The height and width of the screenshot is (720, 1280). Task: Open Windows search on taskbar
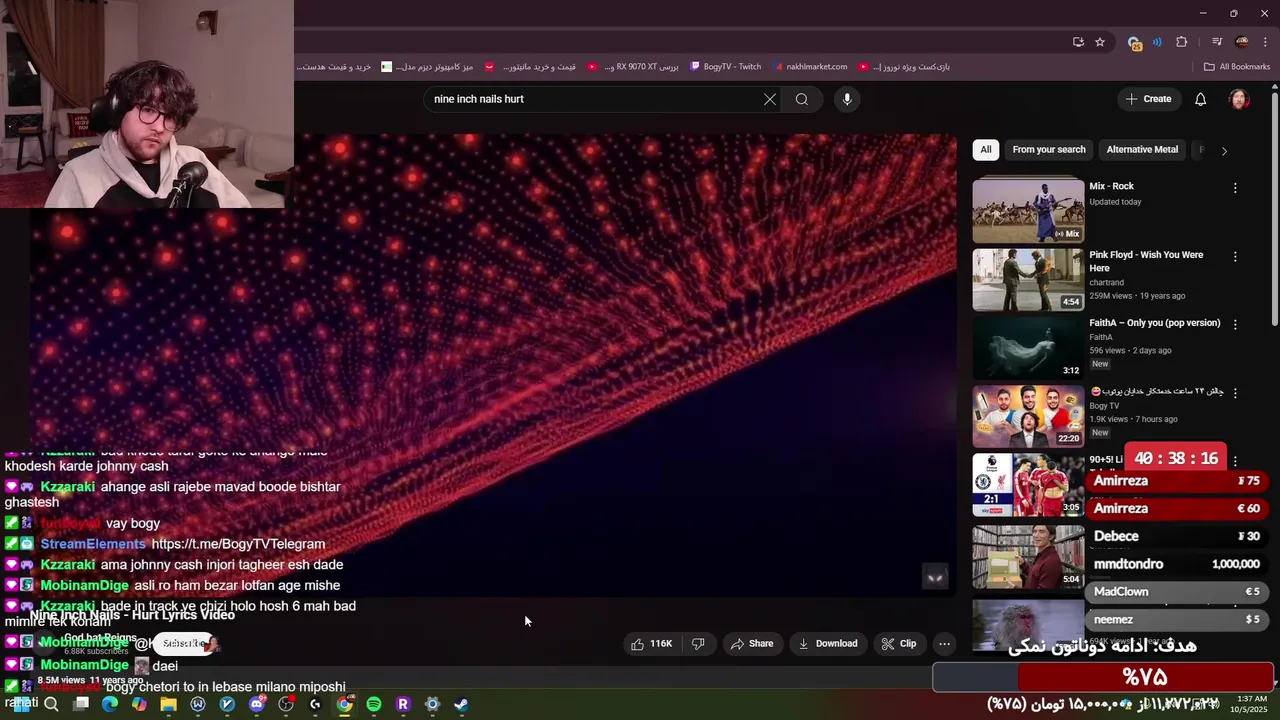coord(52,704)
